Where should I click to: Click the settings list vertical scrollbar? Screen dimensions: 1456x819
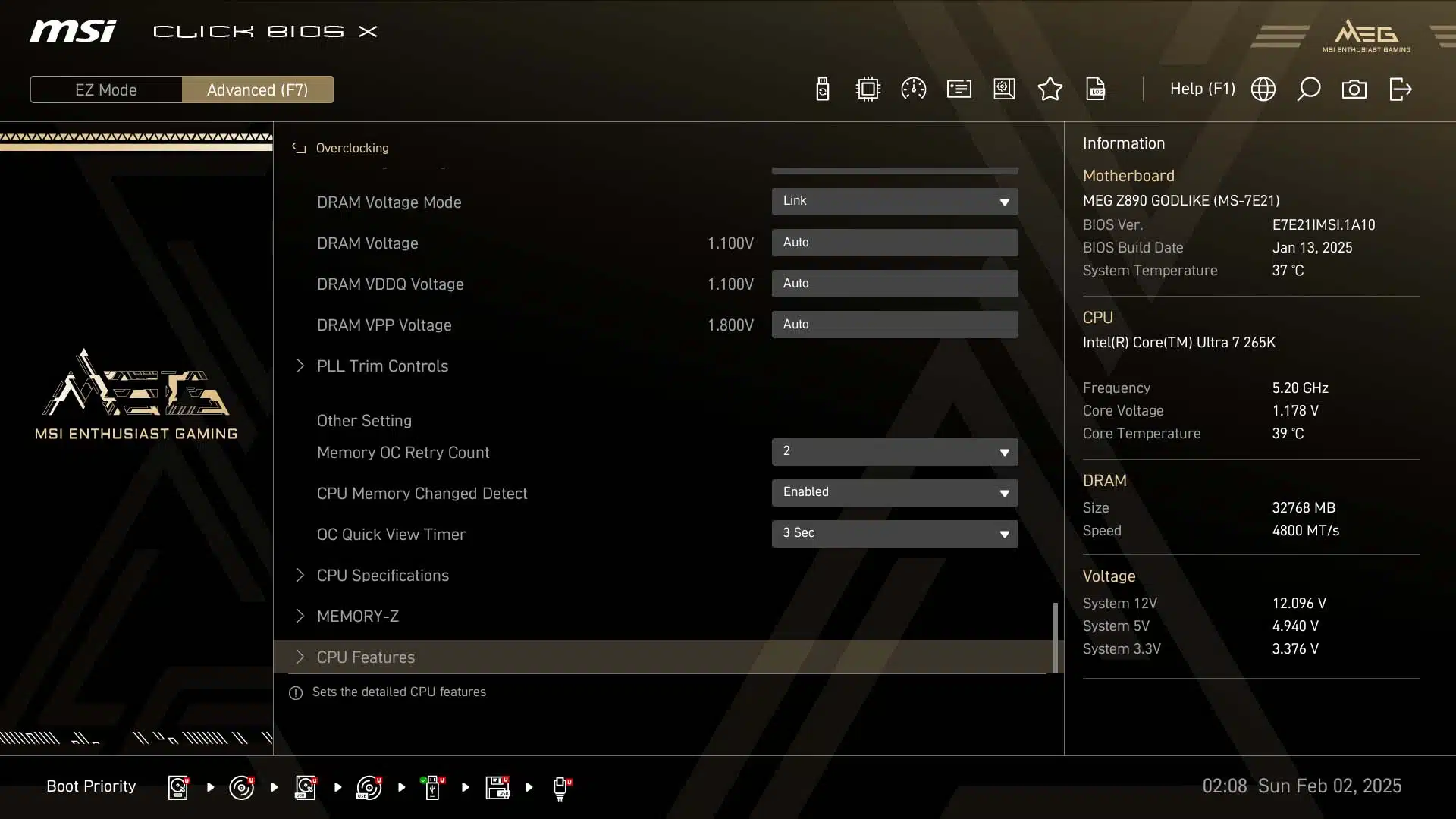click(1056, 638)
